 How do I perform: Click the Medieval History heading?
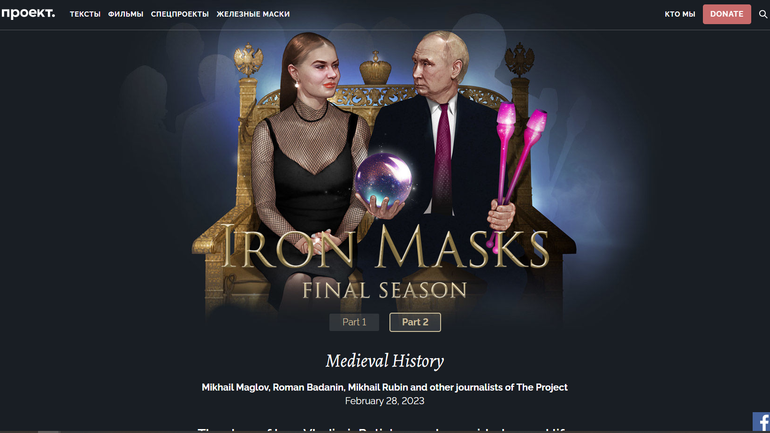(x=385, y=361)
